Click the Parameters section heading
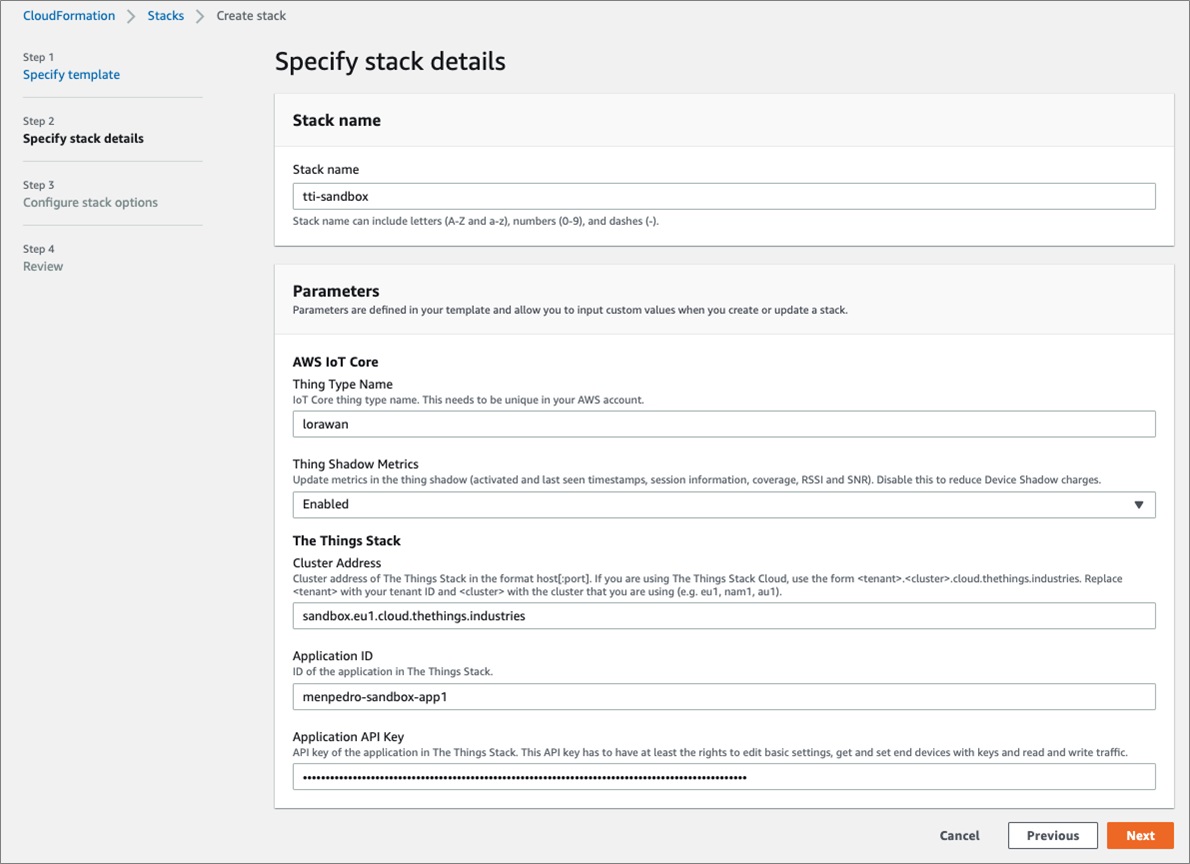The height and width of the screenshot is (864, 1190). pyautogui.click(x=336, y=291)
